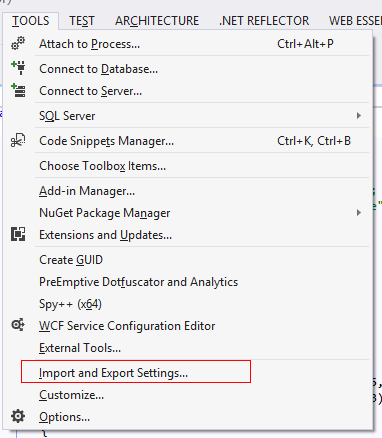Select Add-in Manager... entry
The width and height of the screenshot is (382, 438).
(x=87, y=191)
